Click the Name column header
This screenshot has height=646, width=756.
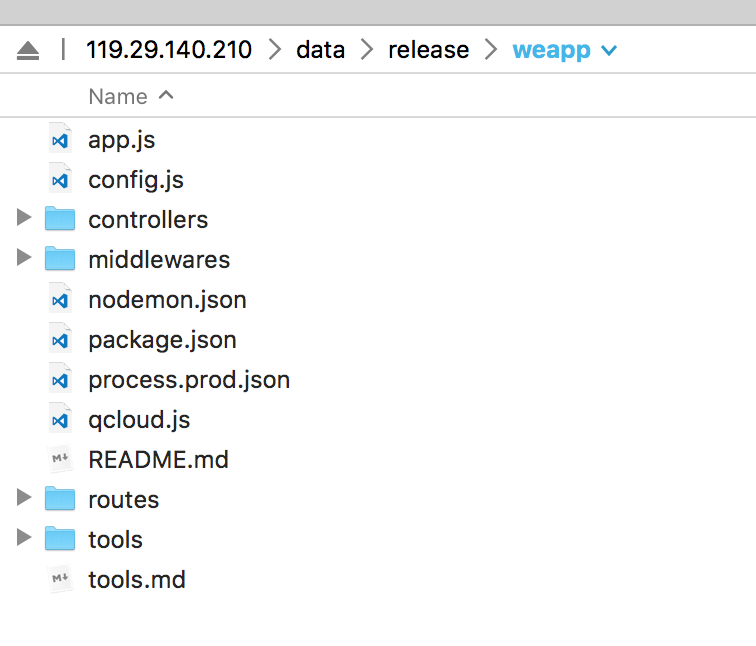pos(118,96)
